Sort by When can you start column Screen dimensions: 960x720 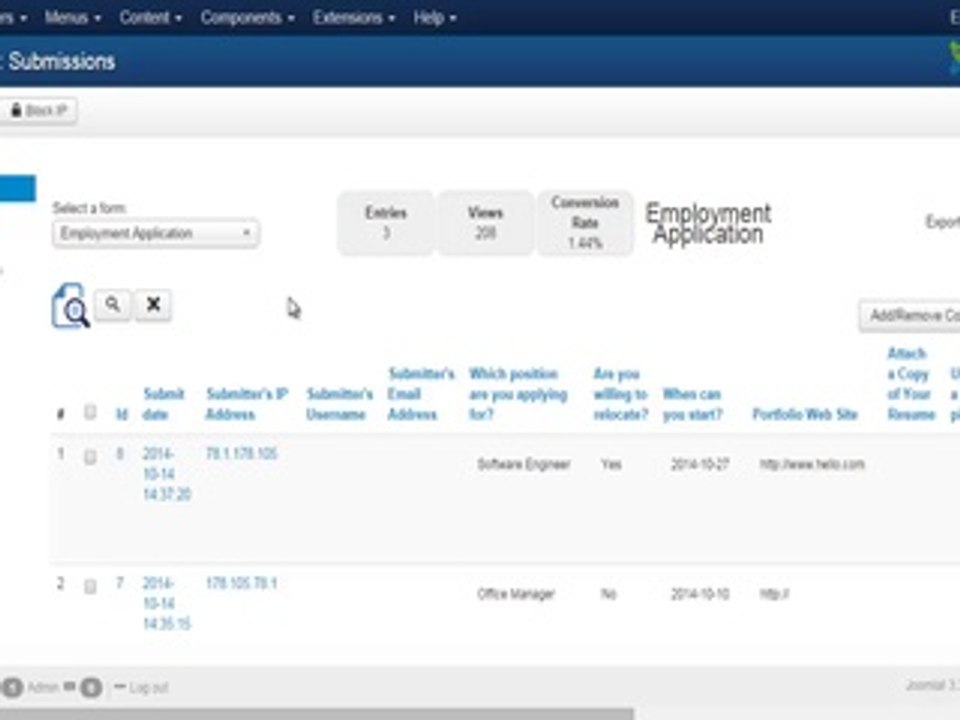pos(692,404)
